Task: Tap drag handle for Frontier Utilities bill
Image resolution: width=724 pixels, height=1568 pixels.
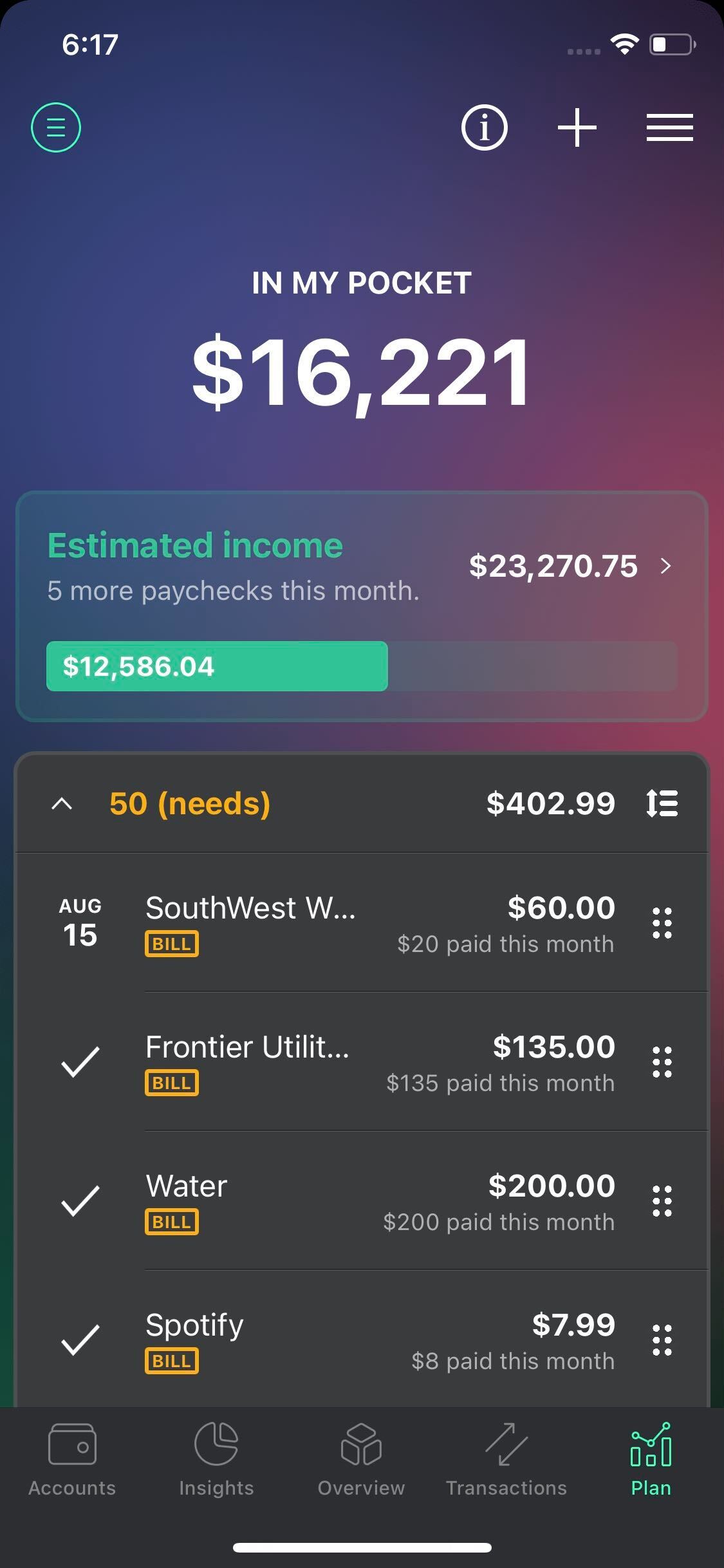Action: [662, 1062]
